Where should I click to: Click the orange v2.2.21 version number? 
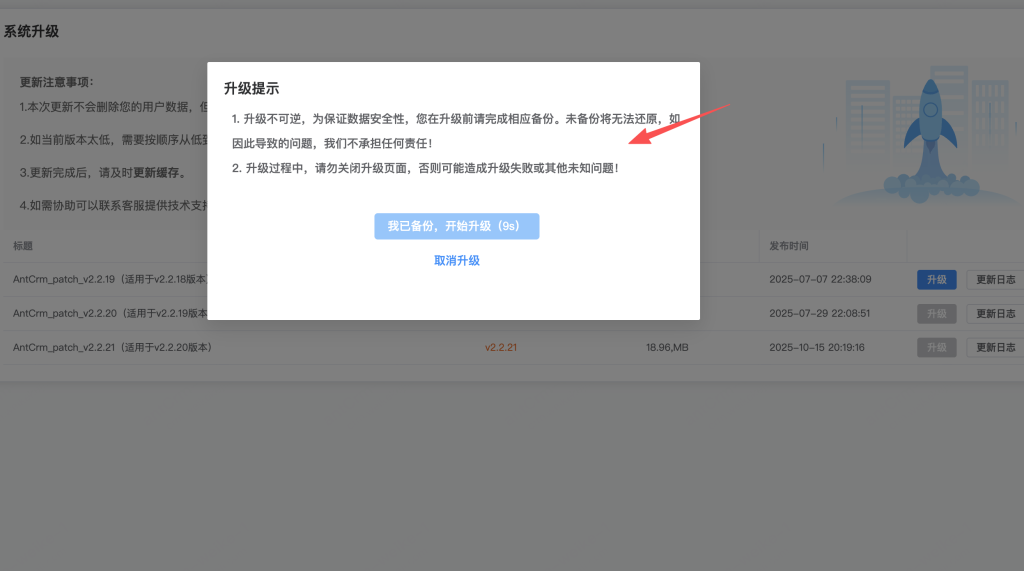(x=500, y=347)
